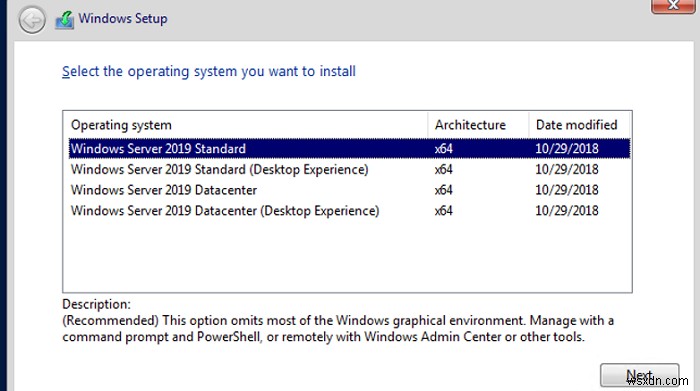The width and height of the screenshot is (700, 391).
Task: Select Windows Server 2019 Standard (Desktop Experience)
Action: pos(349,169)
